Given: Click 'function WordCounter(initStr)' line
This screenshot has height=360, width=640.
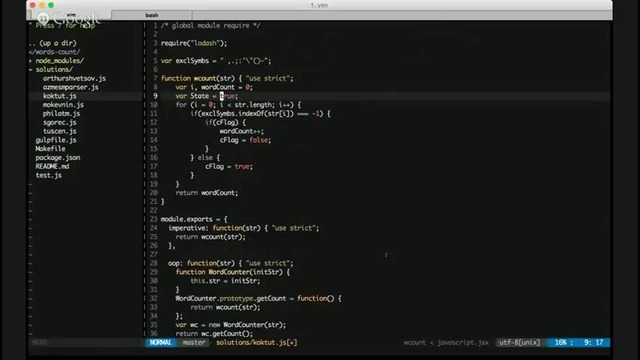Looking at the screenshot, I should [x=233, y=272].
